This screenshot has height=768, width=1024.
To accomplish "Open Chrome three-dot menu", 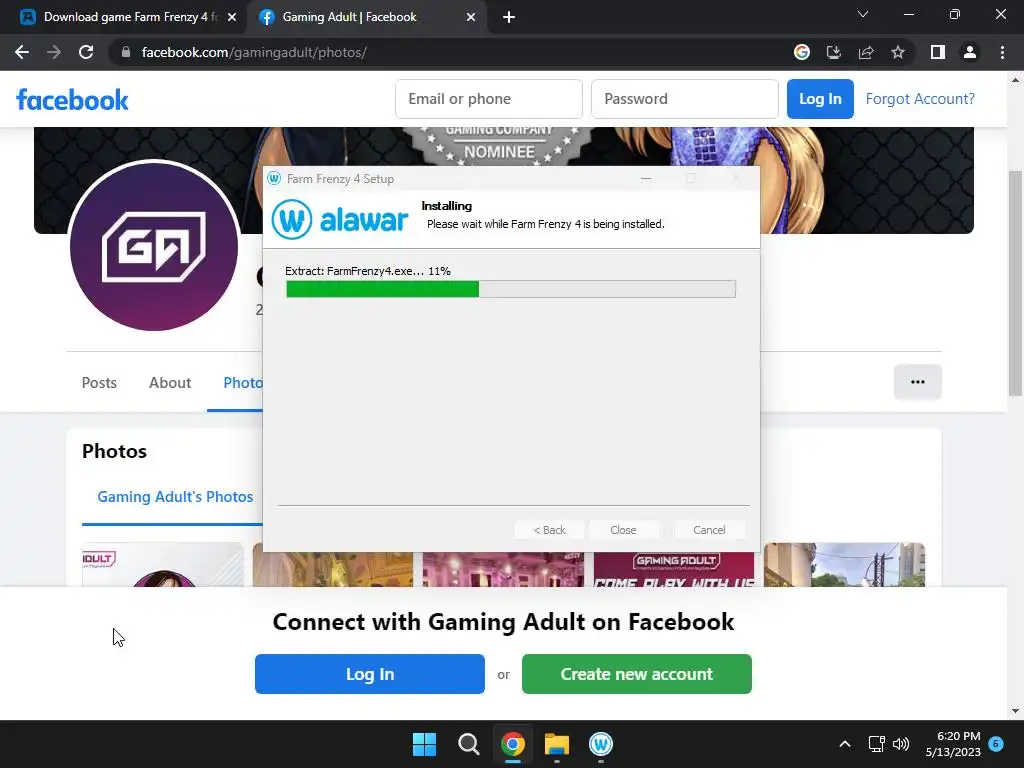I will click(x=1002, y=52).
